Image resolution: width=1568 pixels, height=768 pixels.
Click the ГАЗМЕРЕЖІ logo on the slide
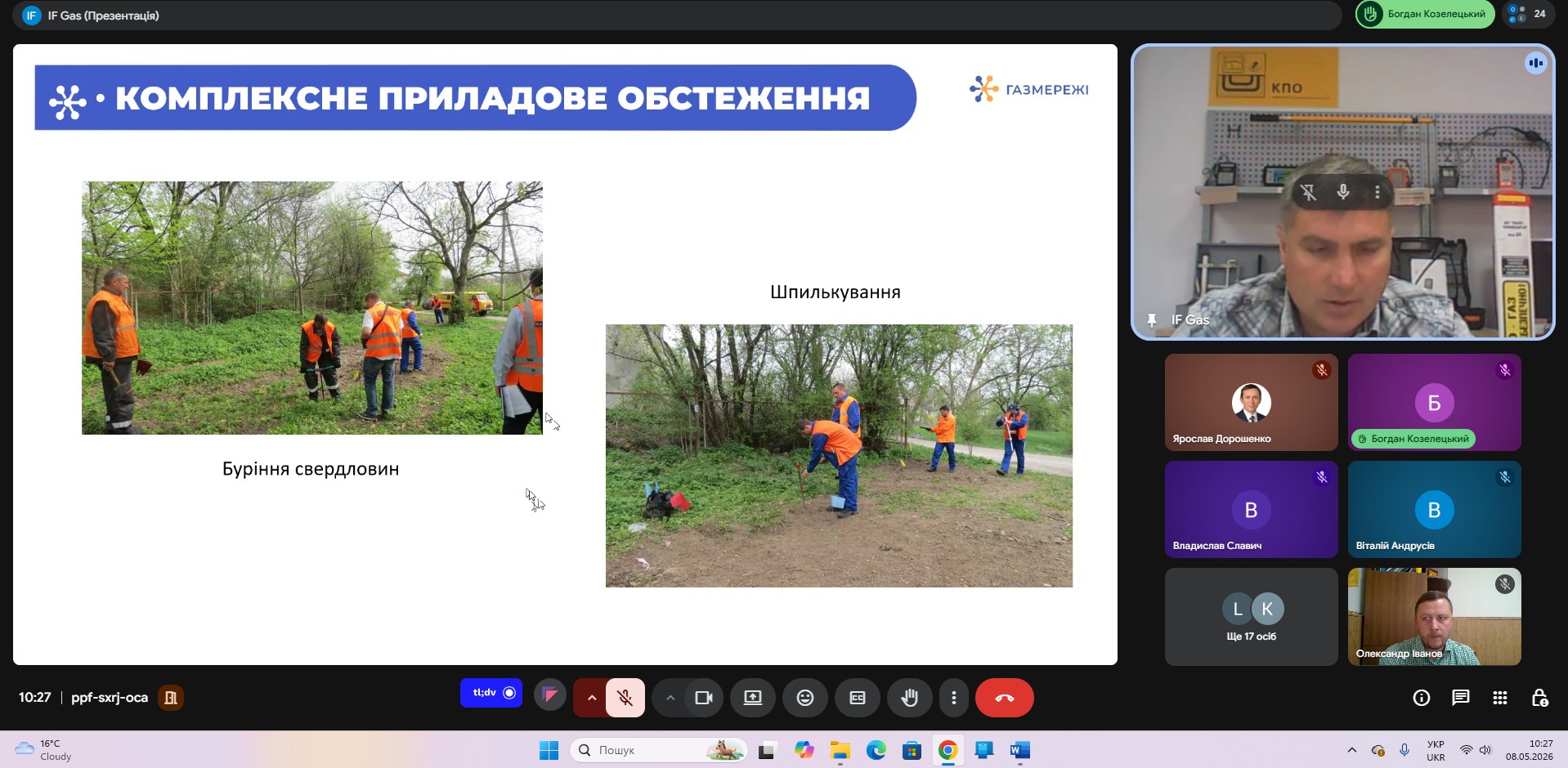point(1029,89)
